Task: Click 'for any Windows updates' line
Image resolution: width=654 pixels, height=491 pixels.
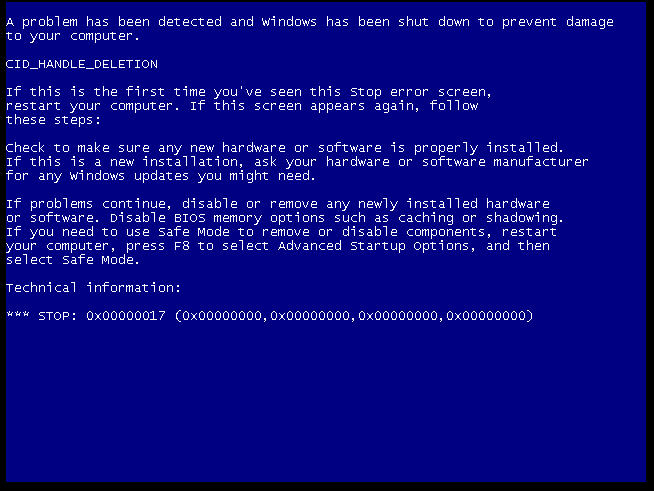Action: (97, 176)
